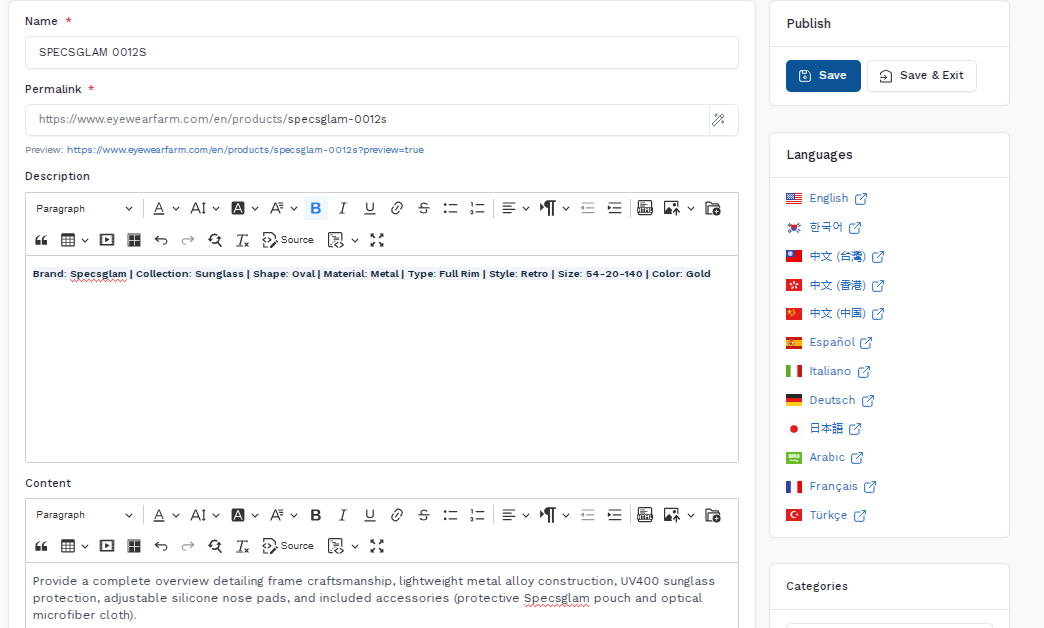1044x628 pixels.
Task: Insert HTML embed in Content editor
Action: 645,515
